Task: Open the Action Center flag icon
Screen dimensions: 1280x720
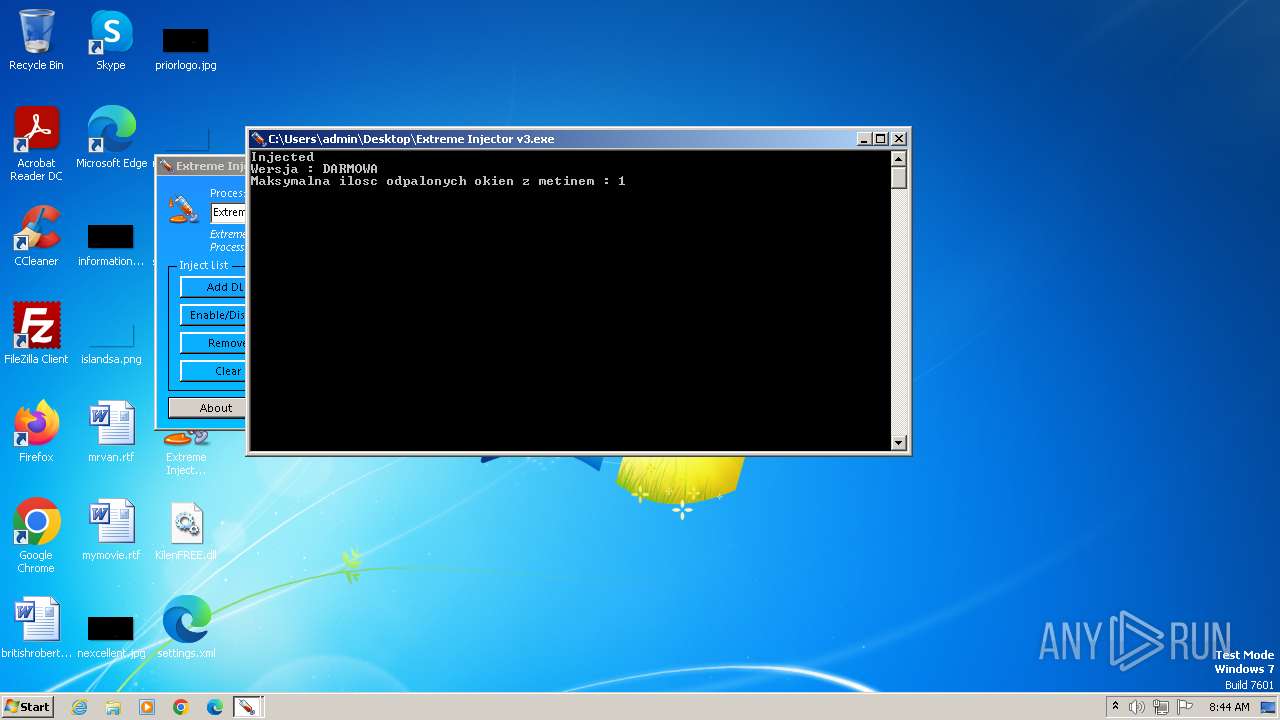Action: click(1185, 707)
